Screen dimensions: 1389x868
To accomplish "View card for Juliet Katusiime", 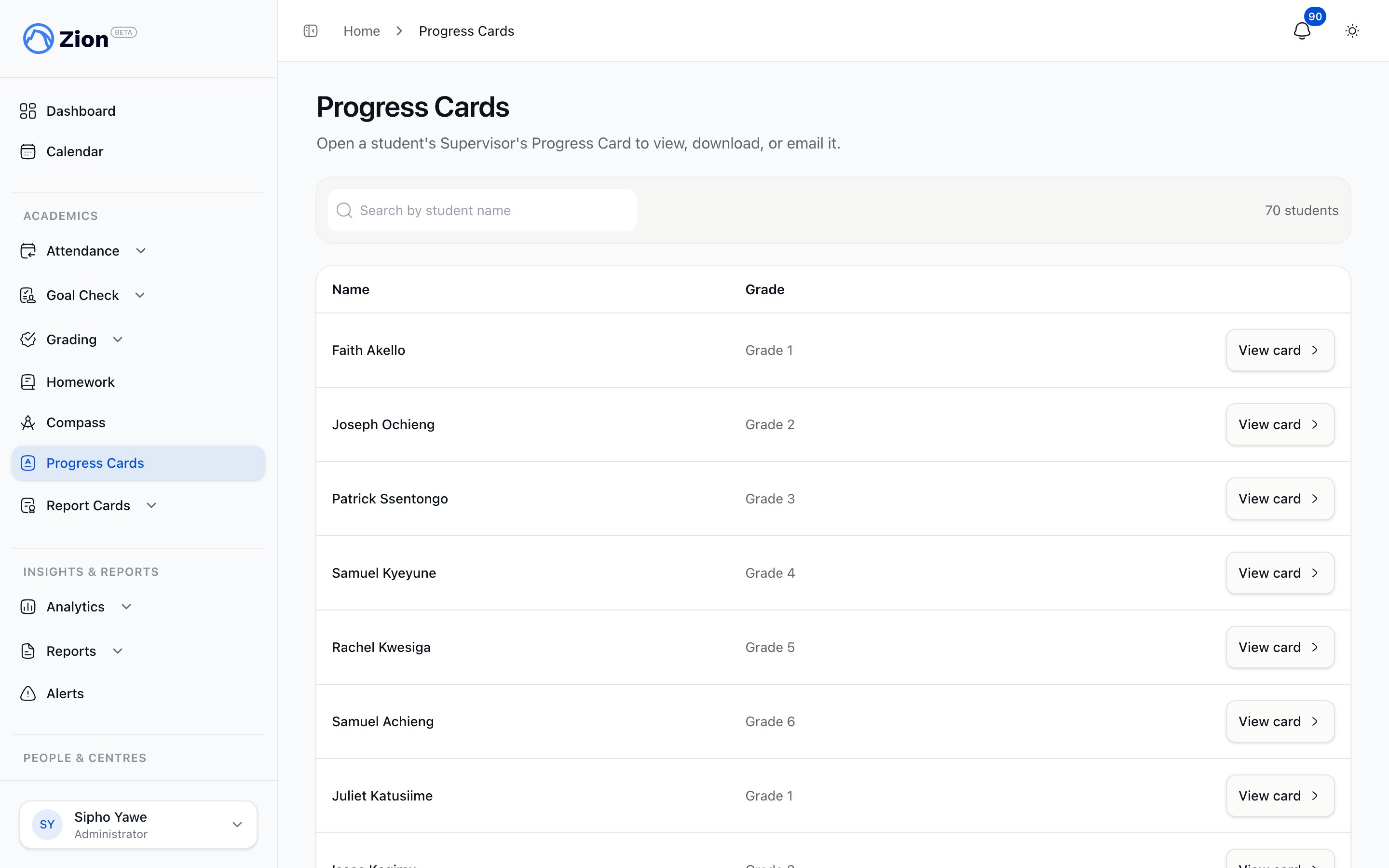I will coord(1280,796).
